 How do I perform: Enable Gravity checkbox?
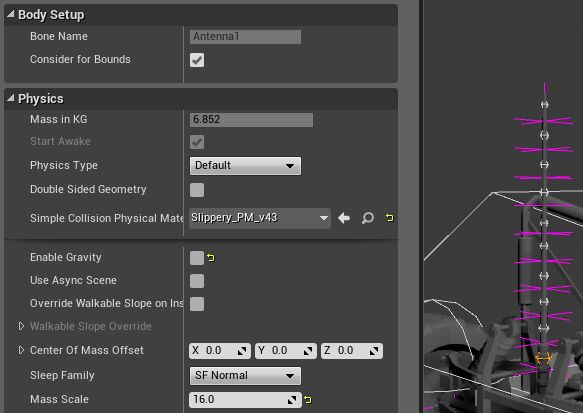(197, 258)
